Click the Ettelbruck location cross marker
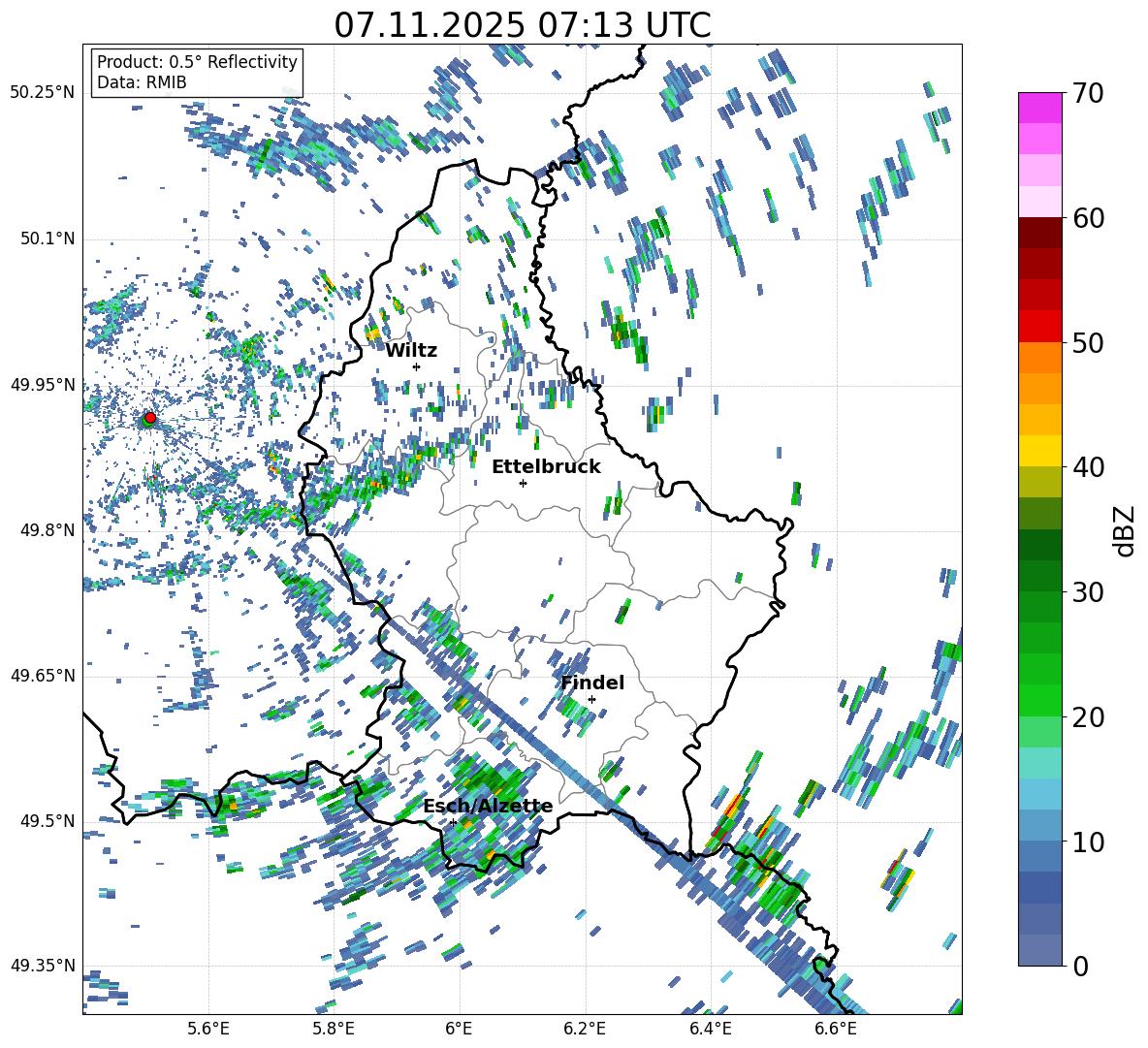The width and height of the screenshot is (1148, 1048). [x=523, y=483]
